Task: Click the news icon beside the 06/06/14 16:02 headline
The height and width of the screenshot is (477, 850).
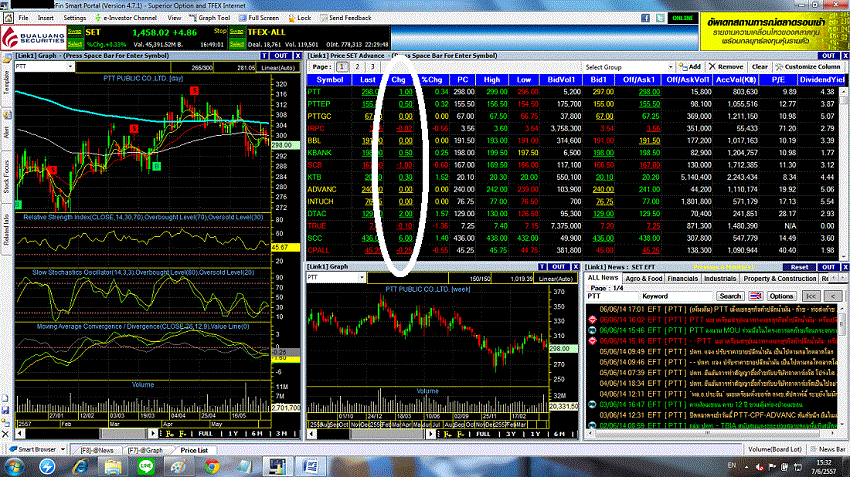Action: click(592, 320)
